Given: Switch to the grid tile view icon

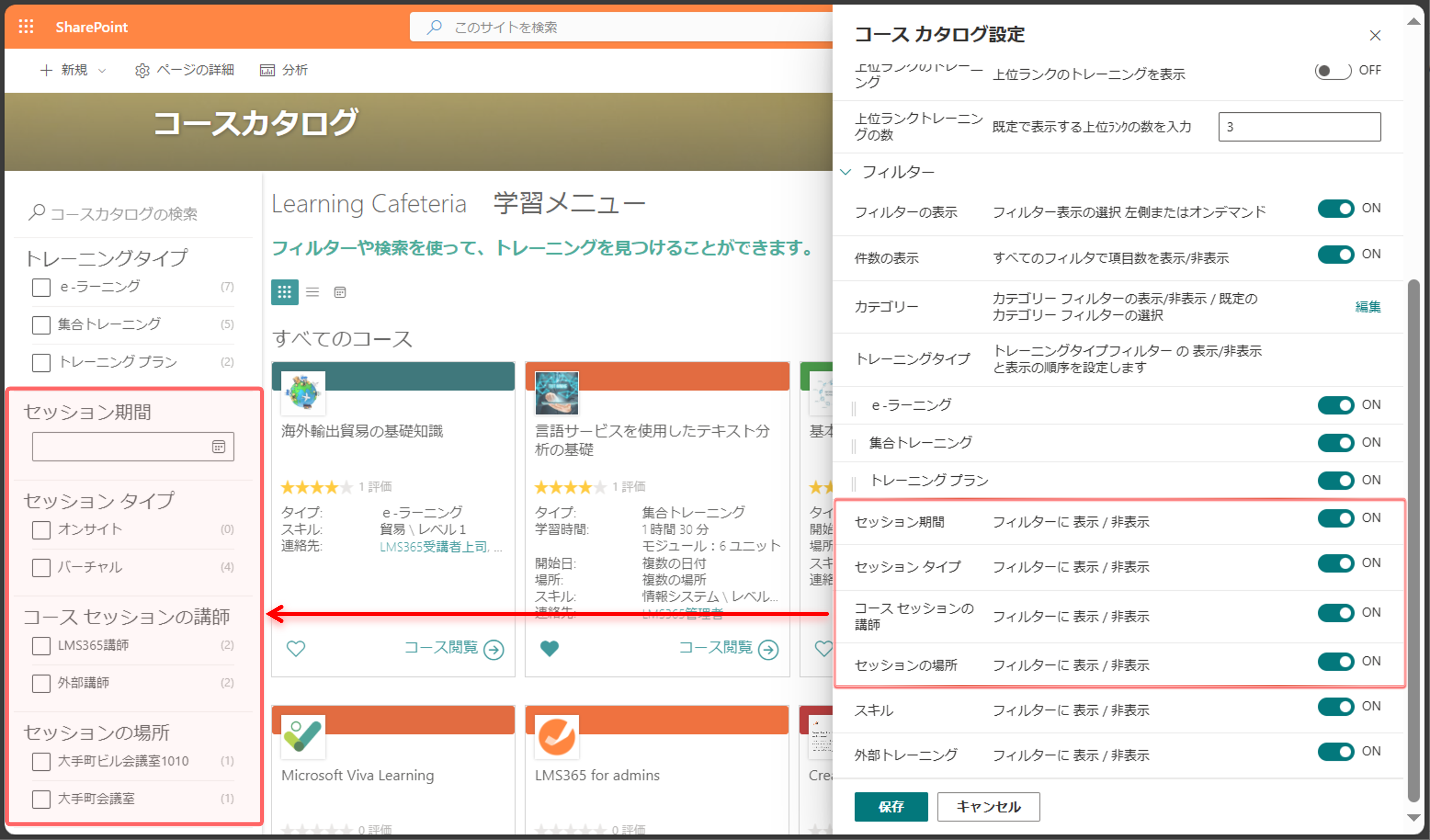Looking at the screenshot, I should point(284,292).
